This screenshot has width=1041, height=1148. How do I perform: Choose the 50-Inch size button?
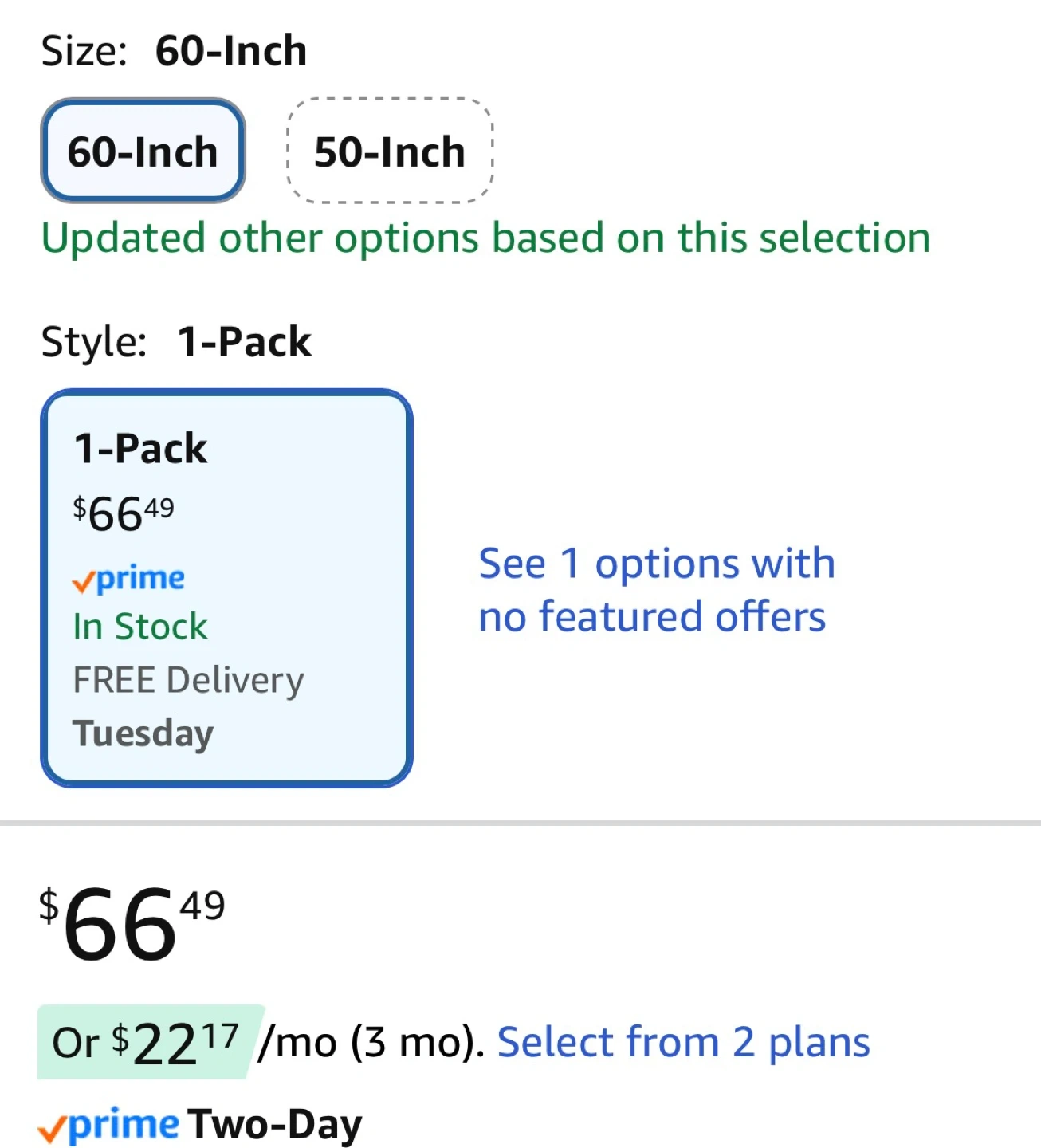point(390,151)
